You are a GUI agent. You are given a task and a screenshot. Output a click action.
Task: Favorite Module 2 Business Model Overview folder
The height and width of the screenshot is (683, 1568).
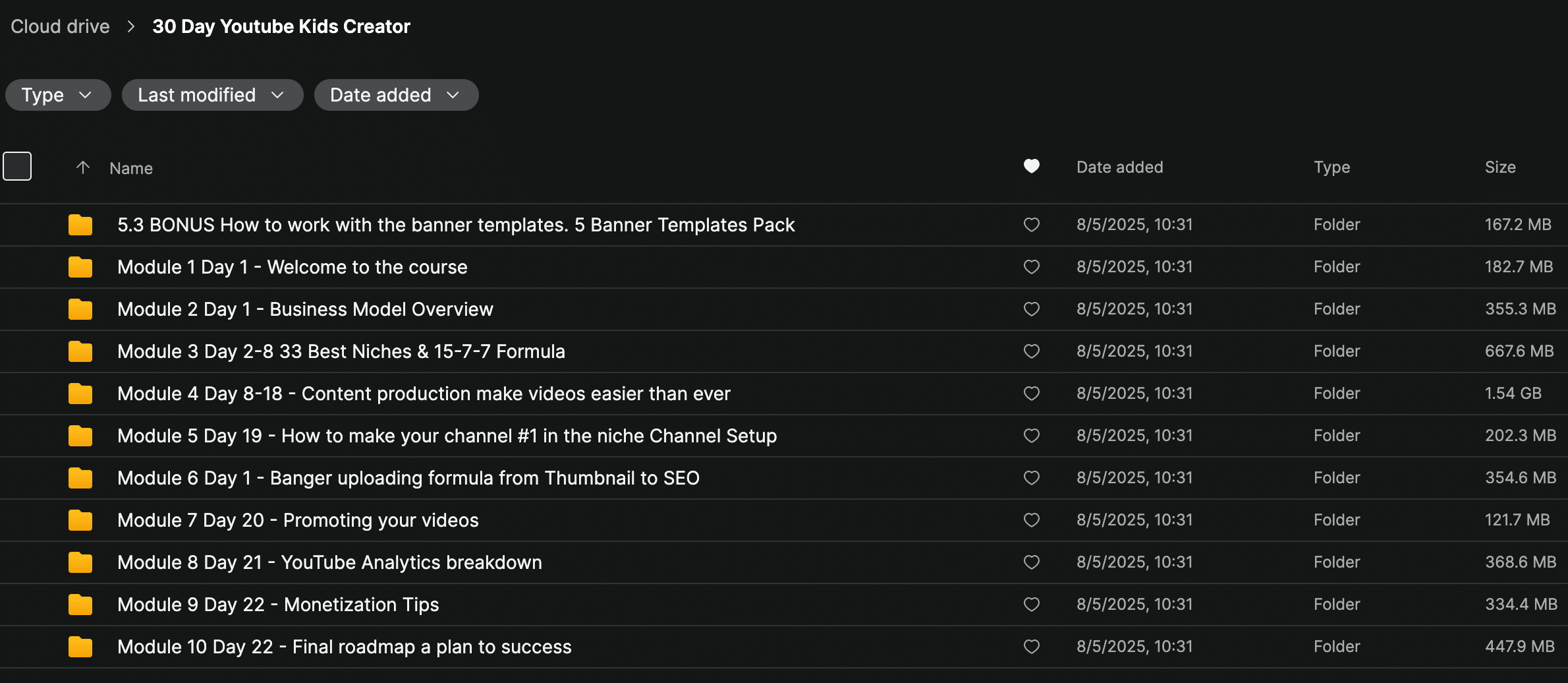point(1031,309)
